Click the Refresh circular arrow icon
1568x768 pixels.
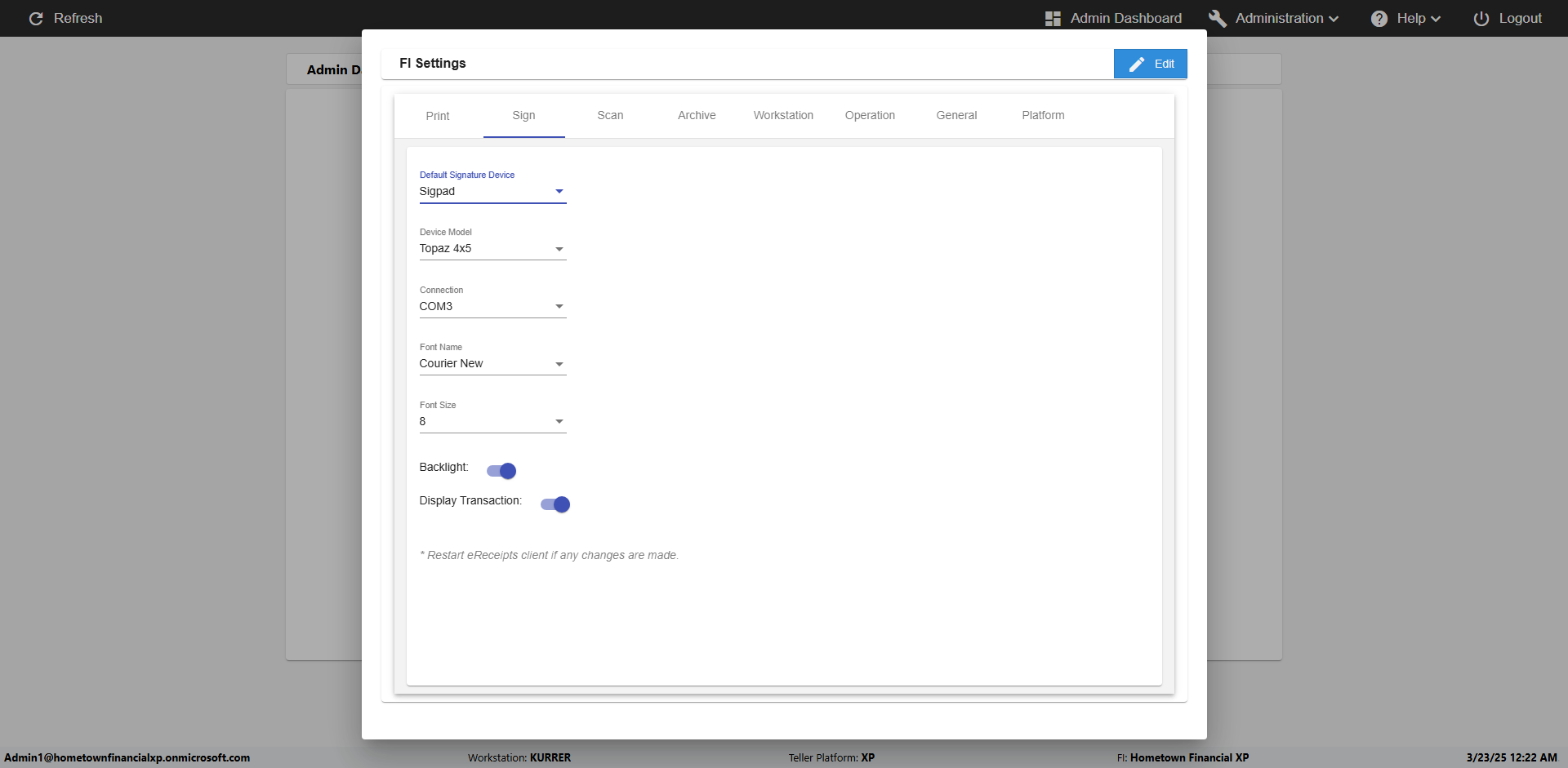pyautogui.click(x=36, y=18)
